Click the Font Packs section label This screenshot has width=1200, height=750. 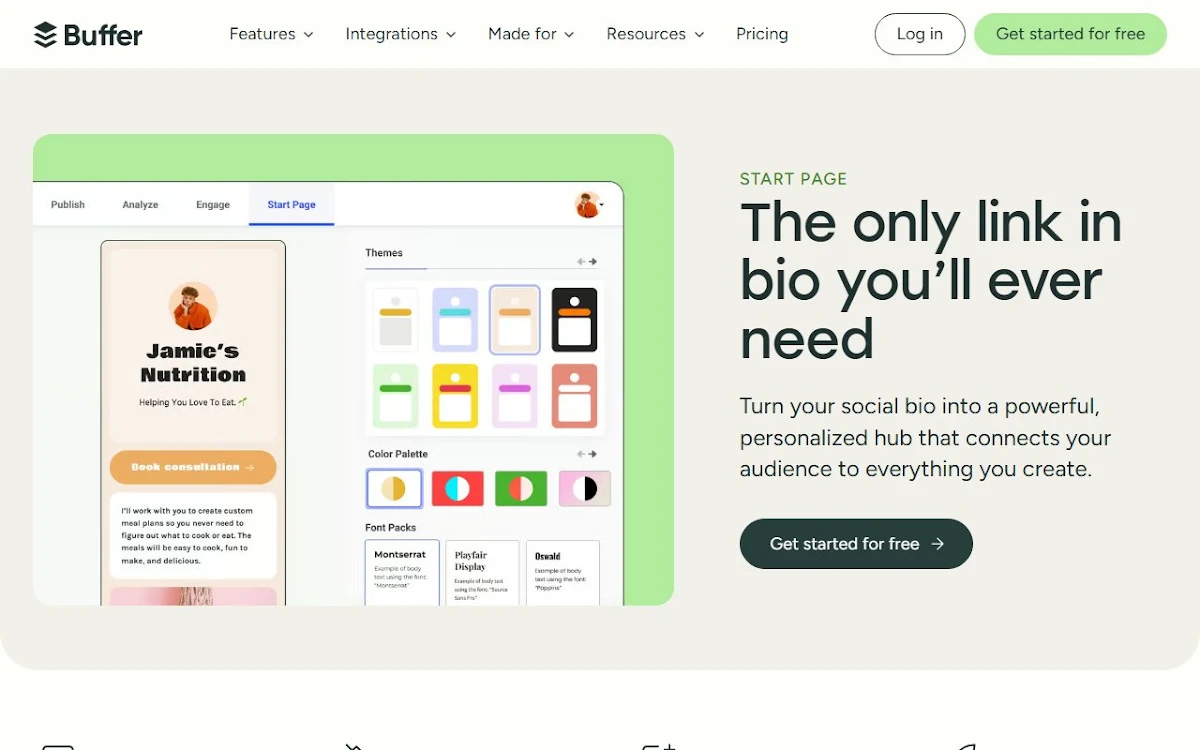click(391, 527)
